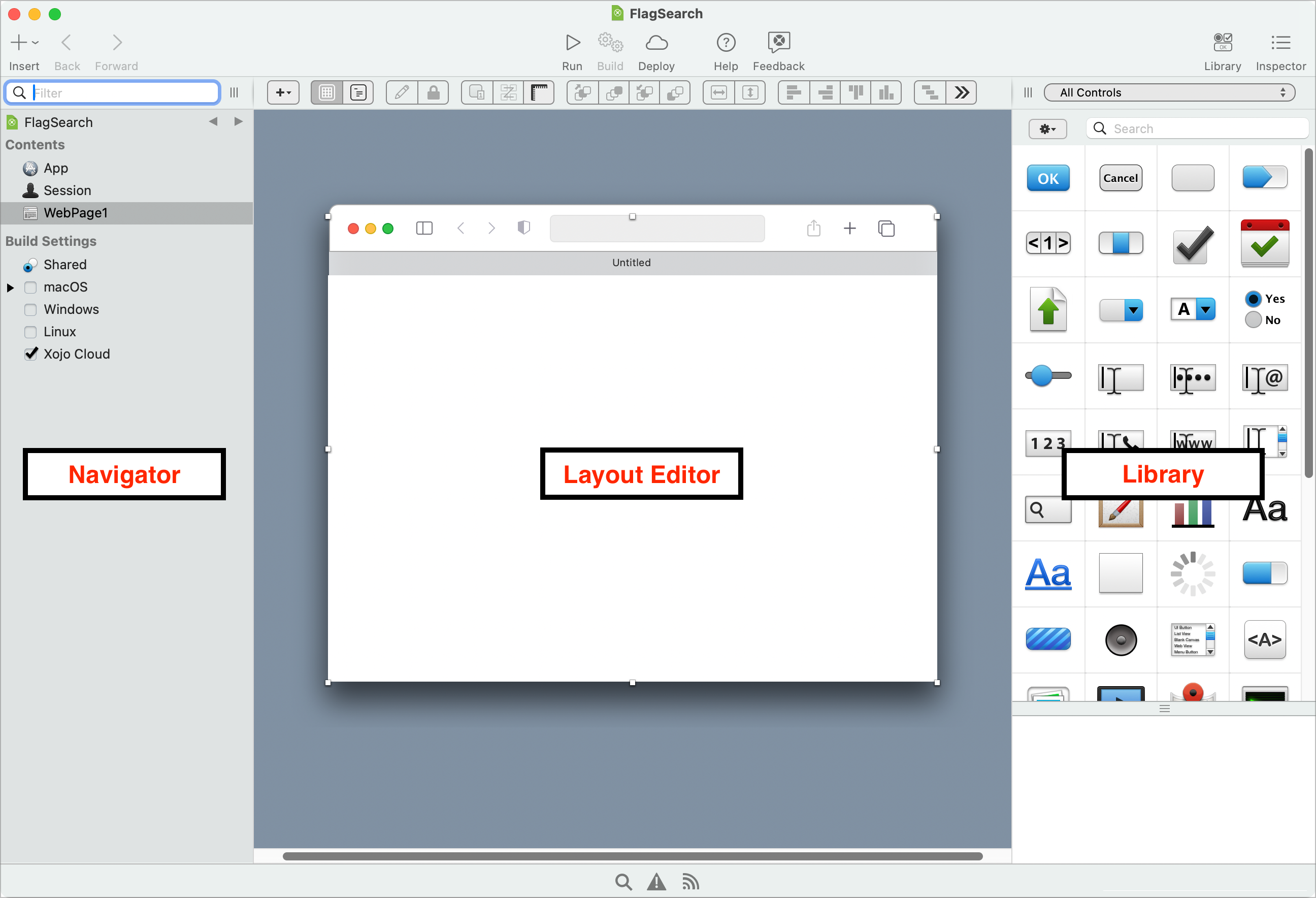
Task: Select the Session item in Contents
Action: (67, 190)
